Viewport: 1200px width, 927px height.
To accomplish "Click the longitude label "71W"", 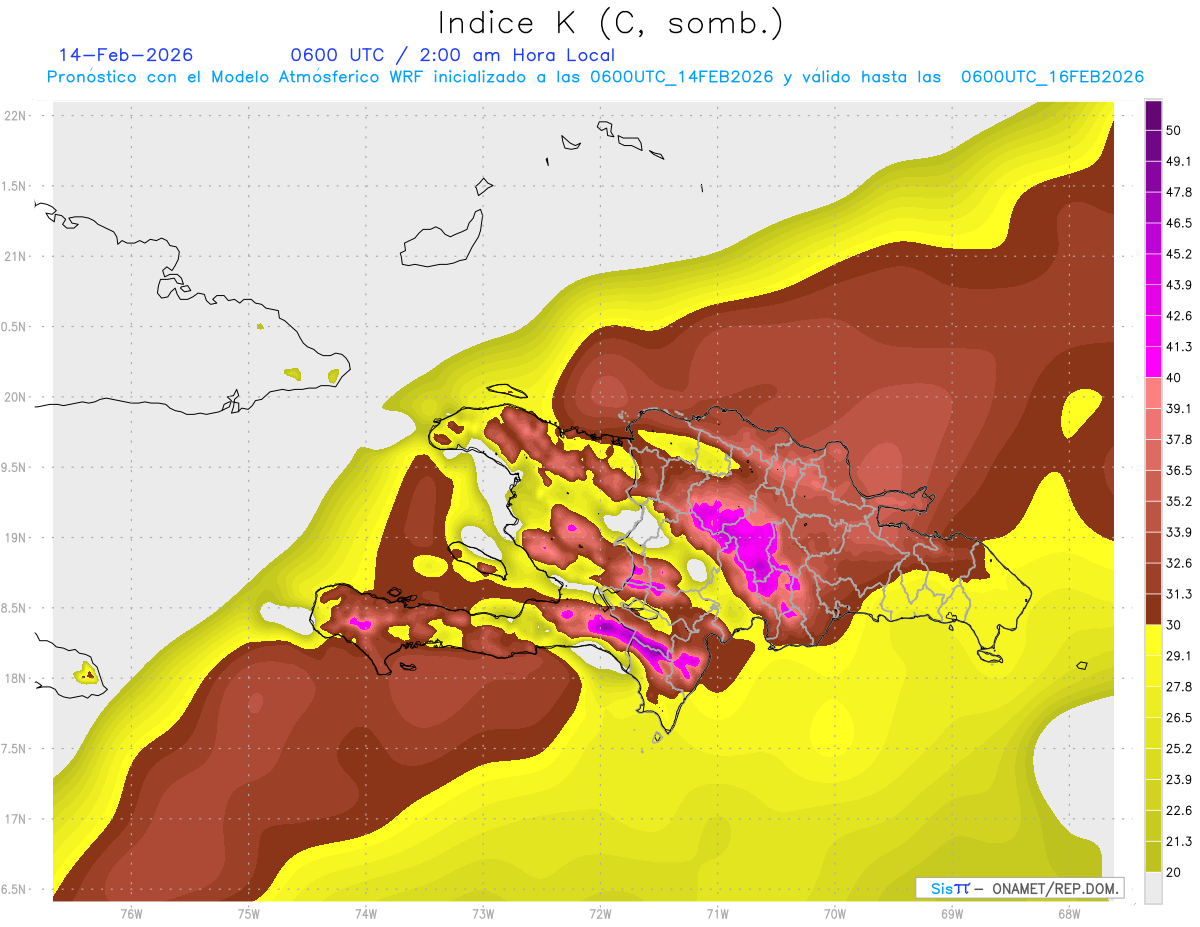I will [x=717, y=914].
